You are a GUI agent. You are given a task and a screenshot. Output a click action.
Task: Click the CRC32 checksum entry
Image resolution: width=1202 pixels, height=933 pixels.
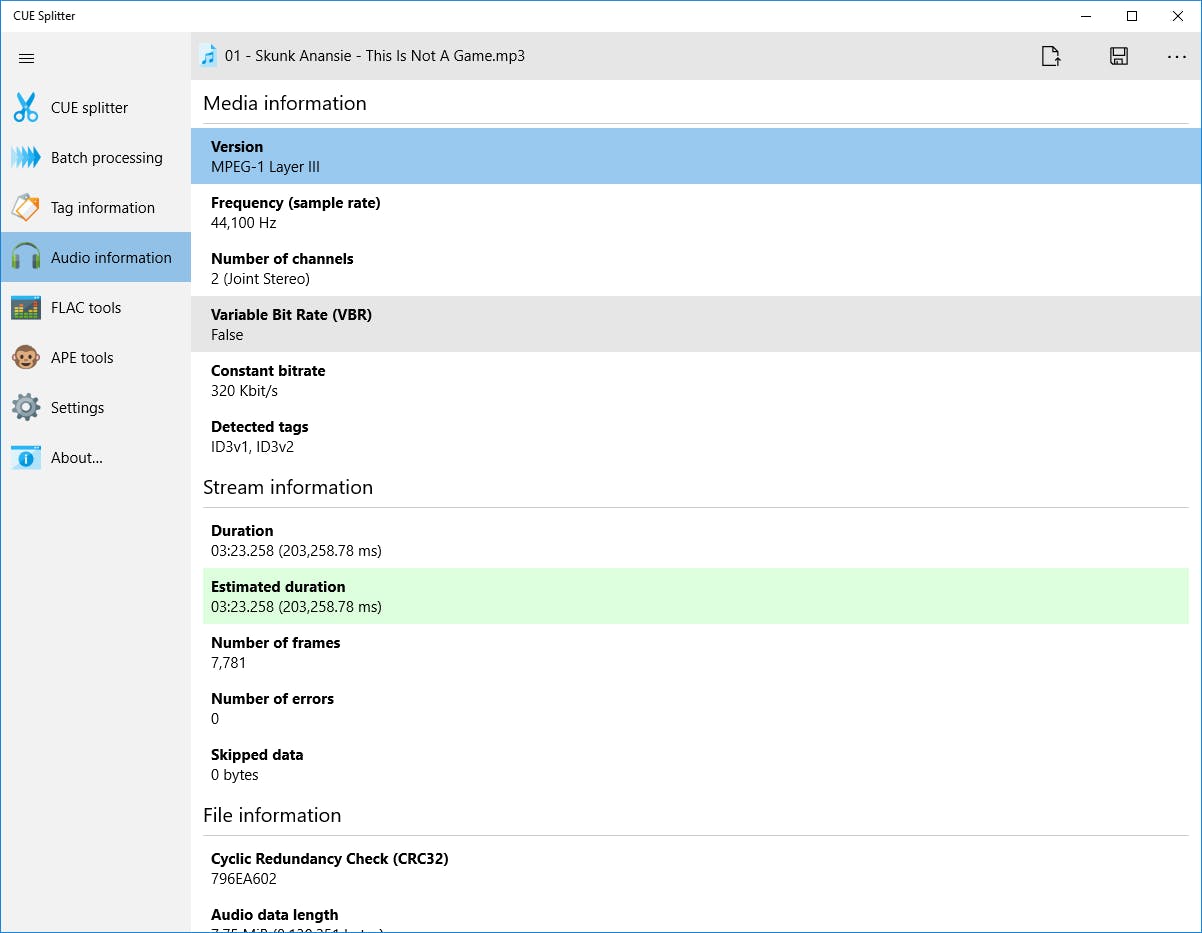tap(695, 868)
